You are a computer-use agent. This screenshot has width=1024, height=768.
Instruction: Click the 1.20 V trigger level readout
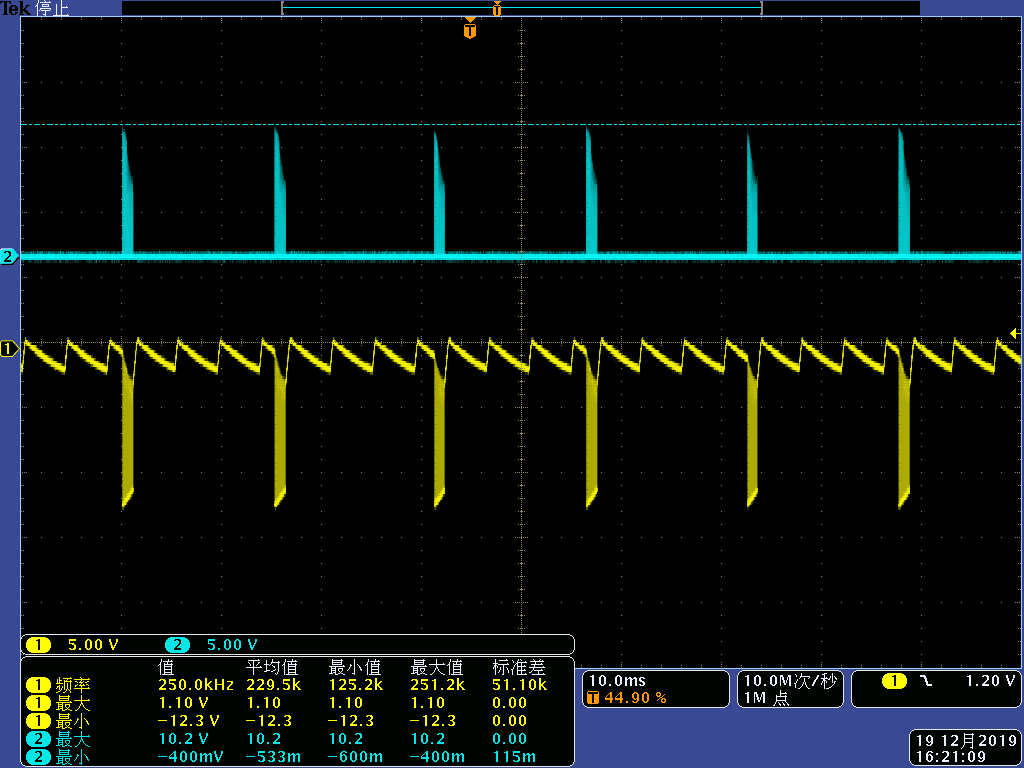tap(990, 681)
